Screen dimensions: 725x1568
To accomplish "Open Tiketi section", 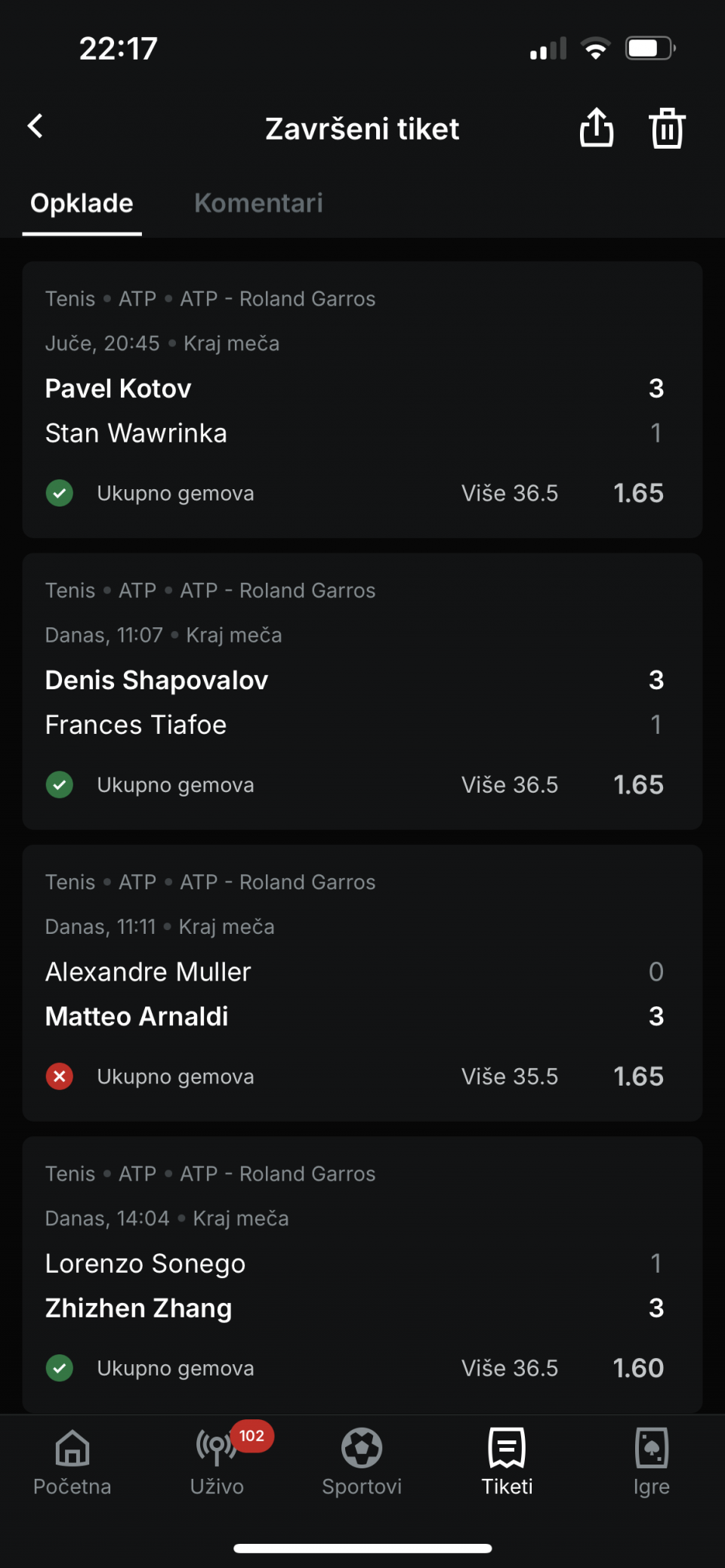I will (507, 1462).
